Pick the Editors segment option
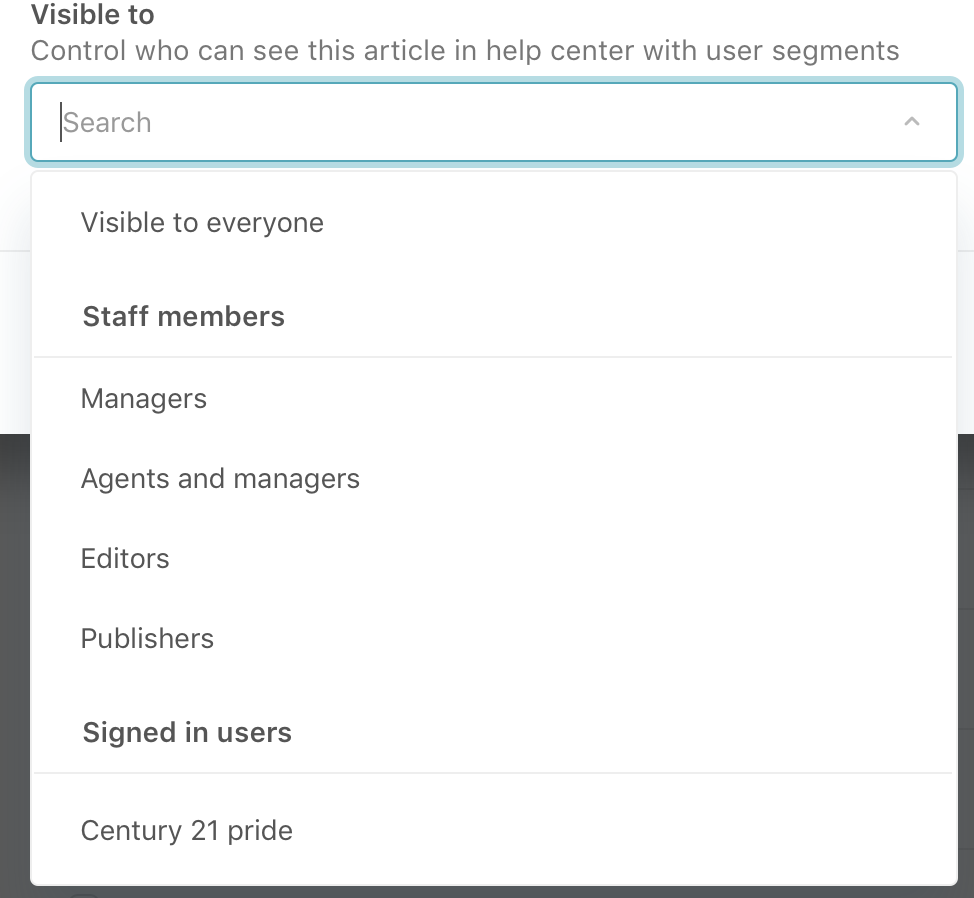The width and height of the screenshot is (974, 898). (x=125, y=559)
